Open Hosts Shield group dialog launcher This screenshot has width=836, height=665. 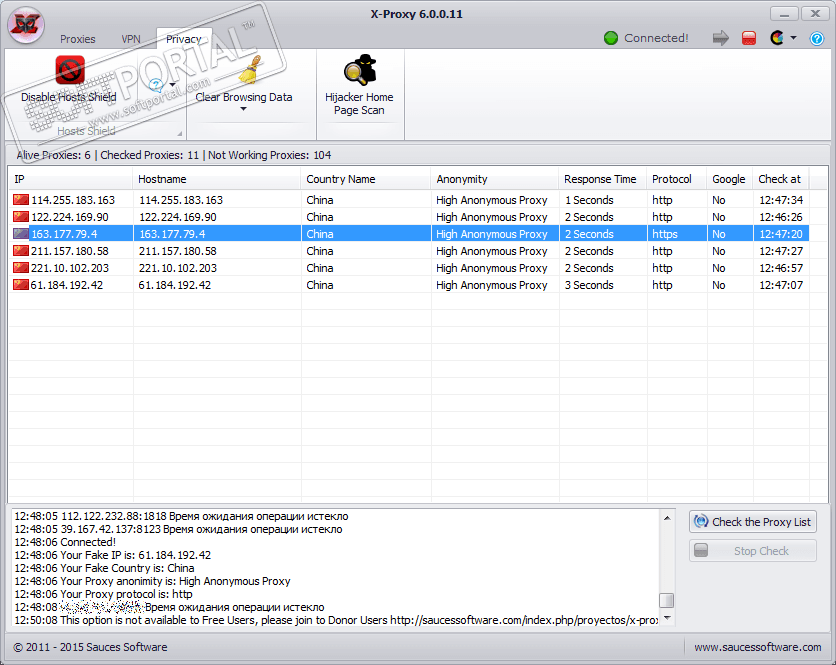point(180,133)
